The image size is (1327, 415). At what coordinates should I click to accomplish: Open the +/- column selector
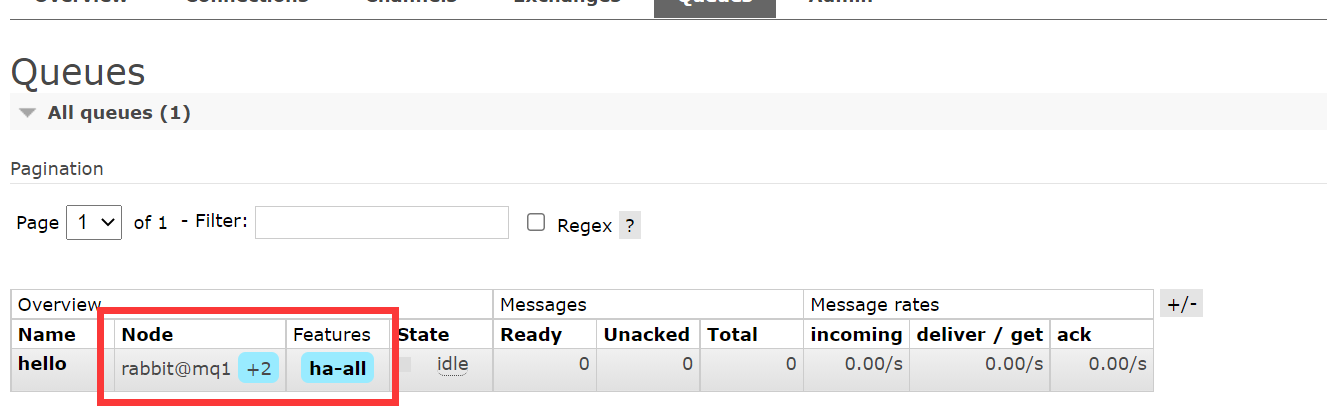point(1182,304)
